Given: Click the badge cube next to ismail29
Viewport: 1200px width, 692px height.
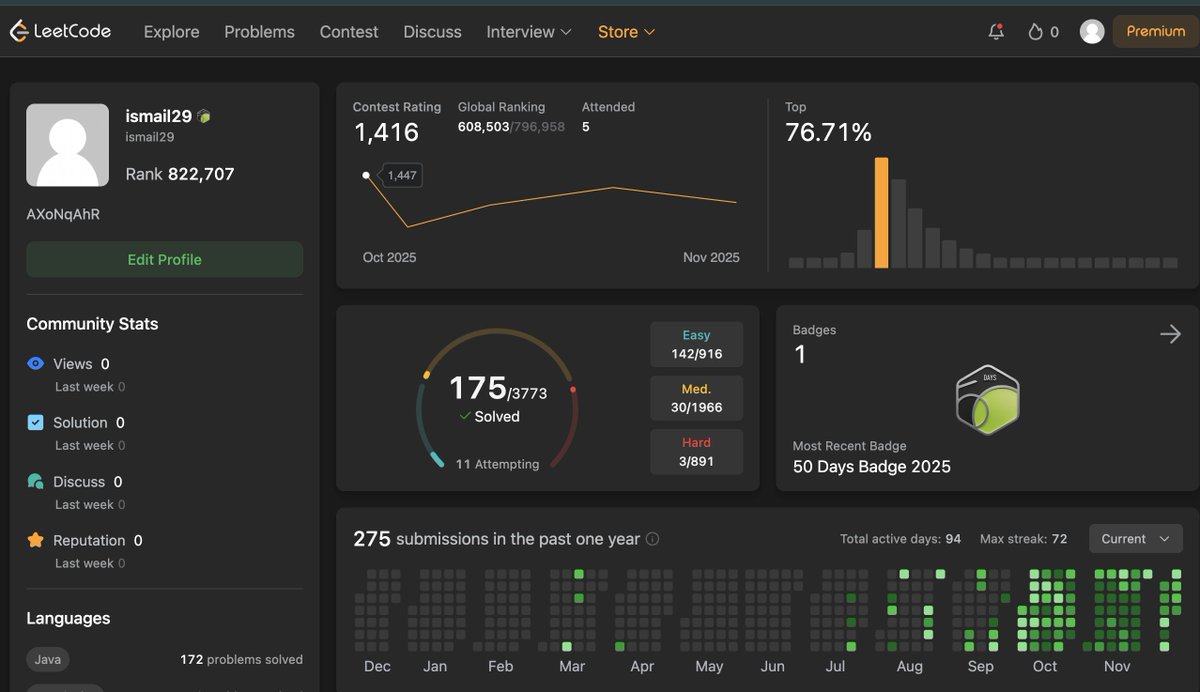Looking at the screenshot, I should tap(204, 116).
